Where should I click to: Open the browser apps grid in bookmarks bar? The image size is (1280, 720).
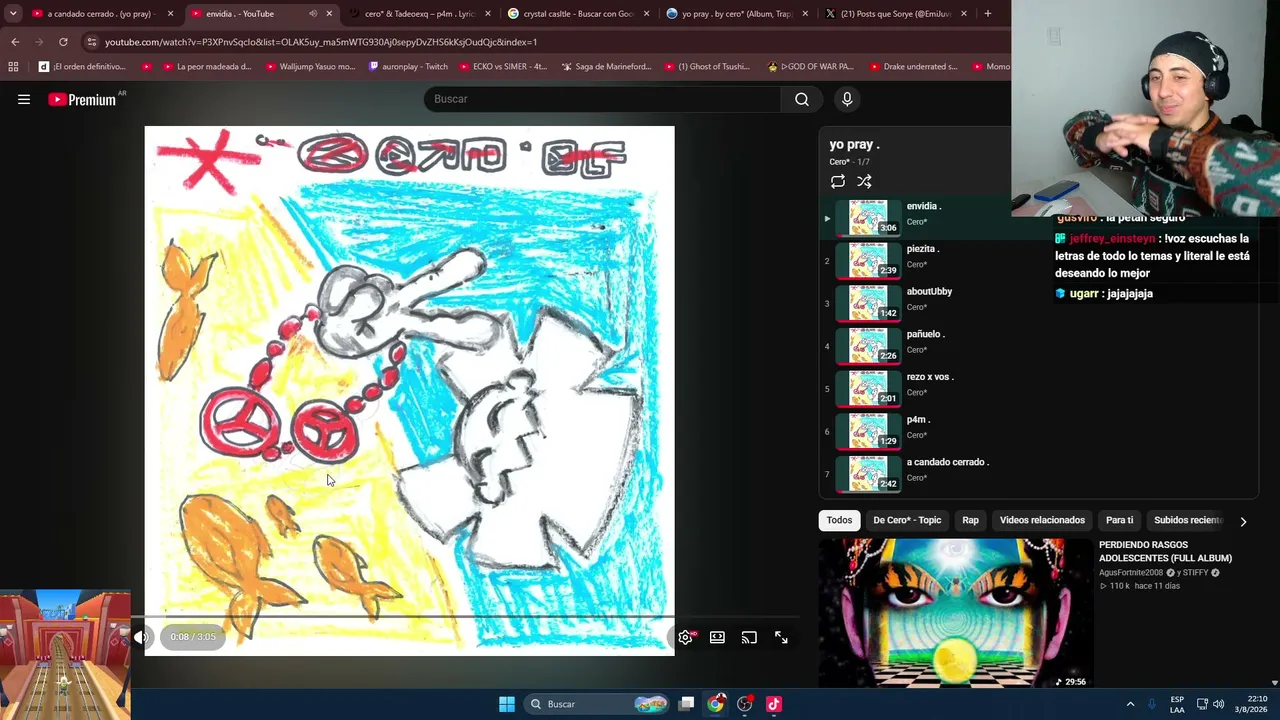pyautogui.click(x=13, y=67)
